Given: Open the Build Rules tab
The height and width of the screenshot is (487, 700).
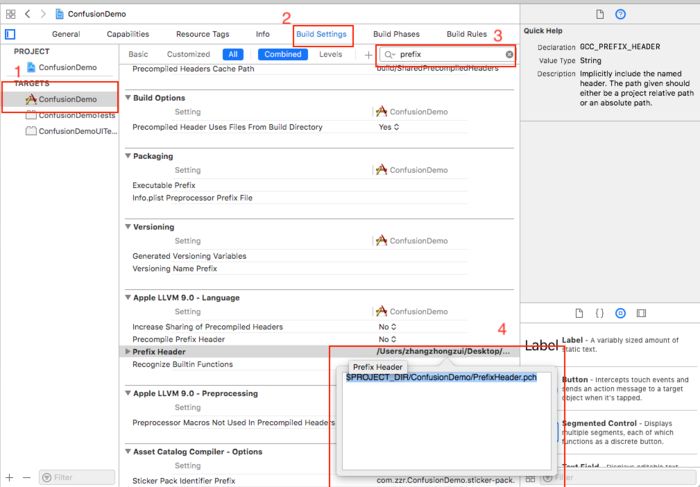Looking at the screenshot, I should click(x=467, y=34).
